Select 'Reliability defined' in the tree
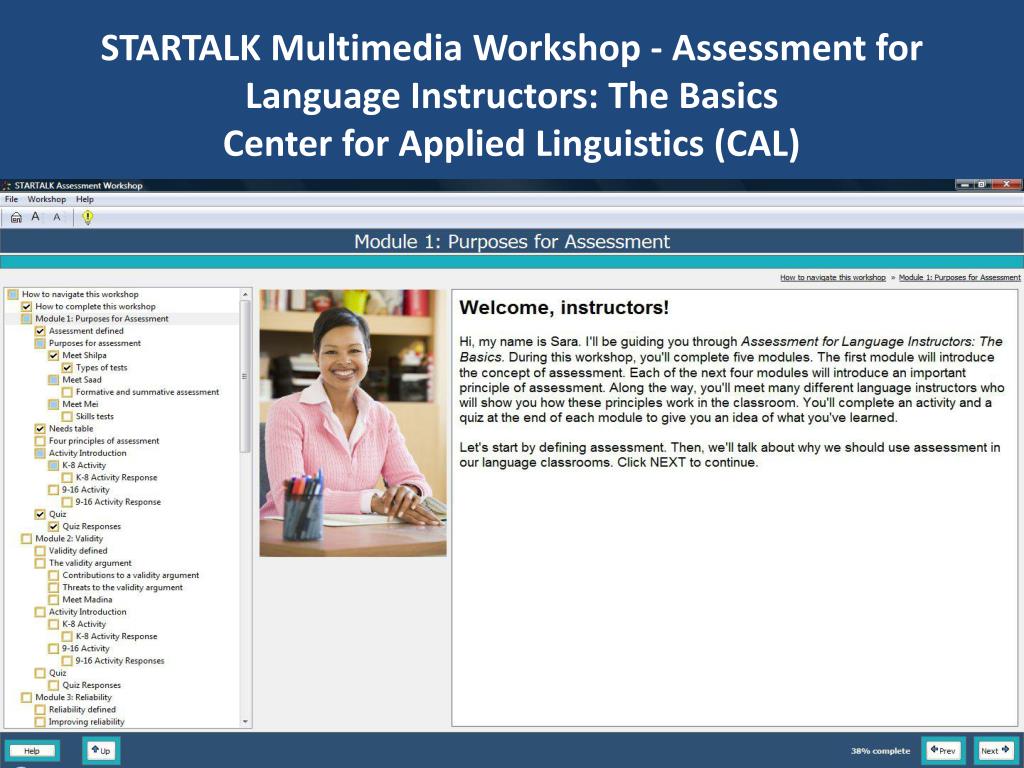This screenshot has height=768, width=1024. [x=82, y=709]
